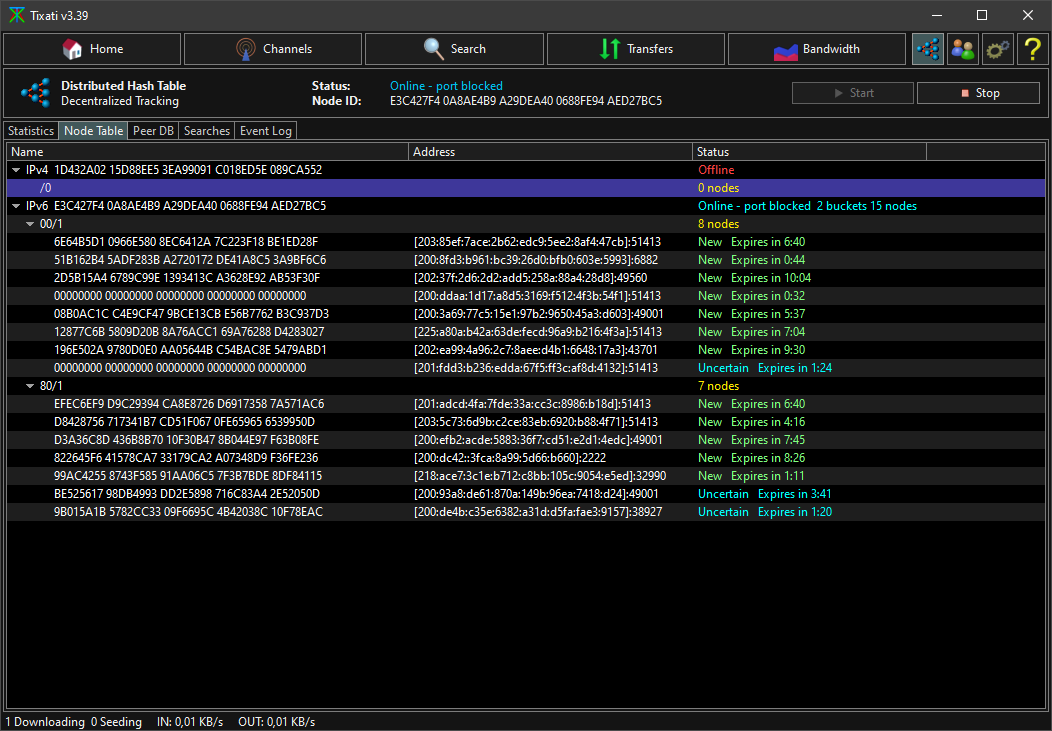This screenshot has height=731, width=1052.
Task: Stop the DHT with Stop button
Action: coord(979,93)
